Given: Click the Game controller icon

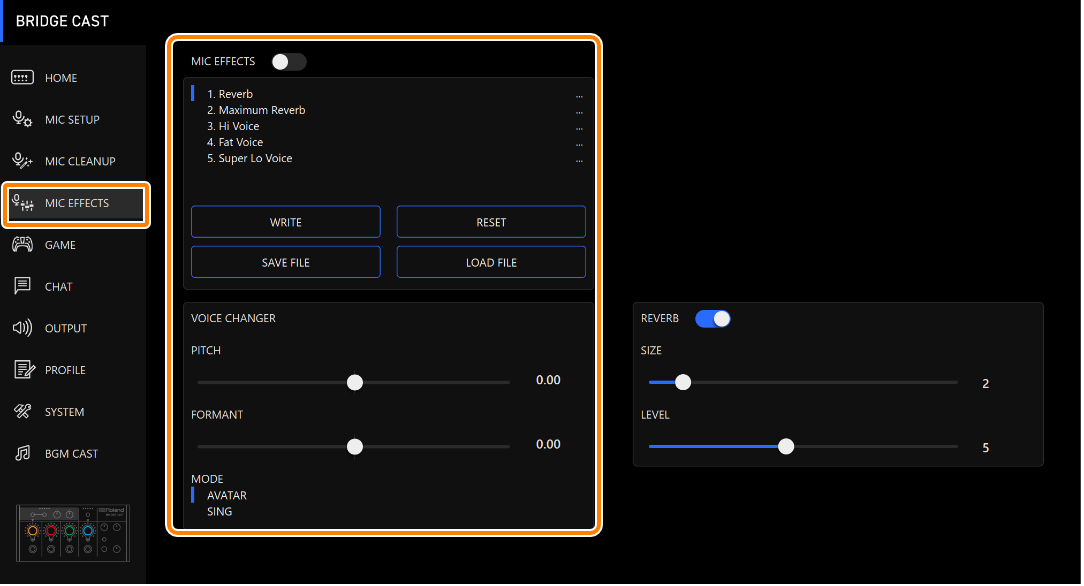Looking at the screenshot, I should click(22, 245).
